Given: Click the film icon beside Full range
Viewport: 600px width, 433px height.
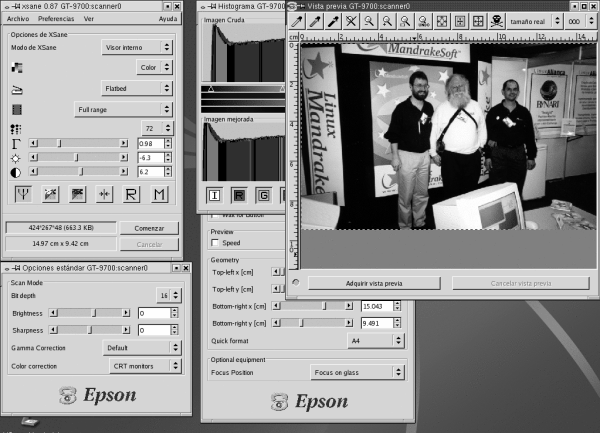Looking at the screenshot, I should [x=16, y=110].
